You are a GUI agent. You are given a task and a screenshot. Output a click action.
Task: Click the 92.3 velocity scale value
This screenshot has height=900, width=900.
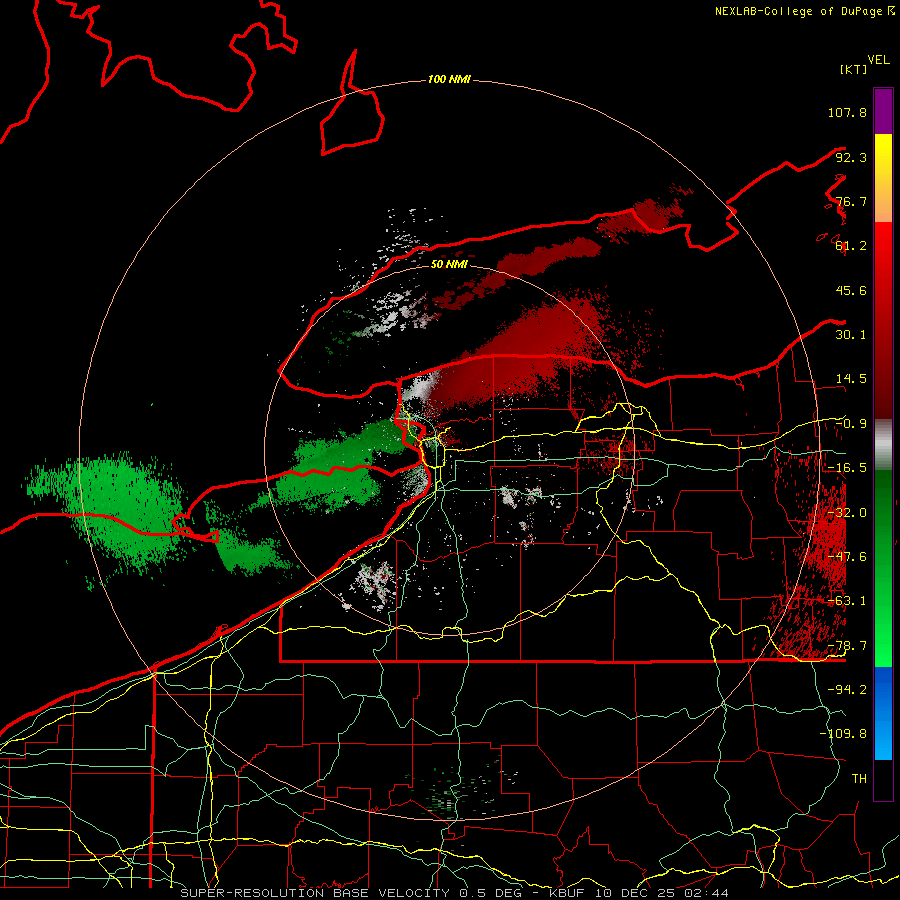[851, 157]
